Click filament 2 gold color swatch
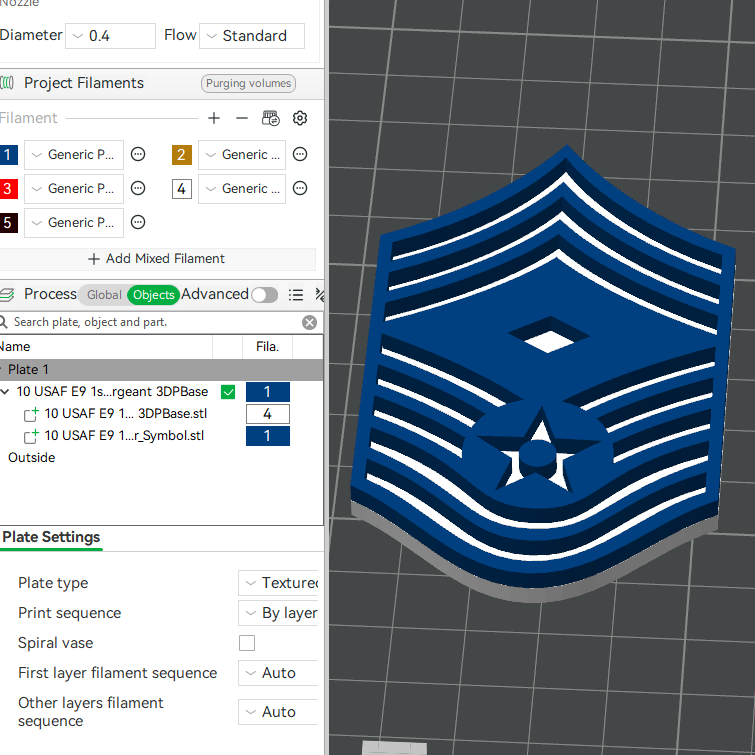 [182, 155]
